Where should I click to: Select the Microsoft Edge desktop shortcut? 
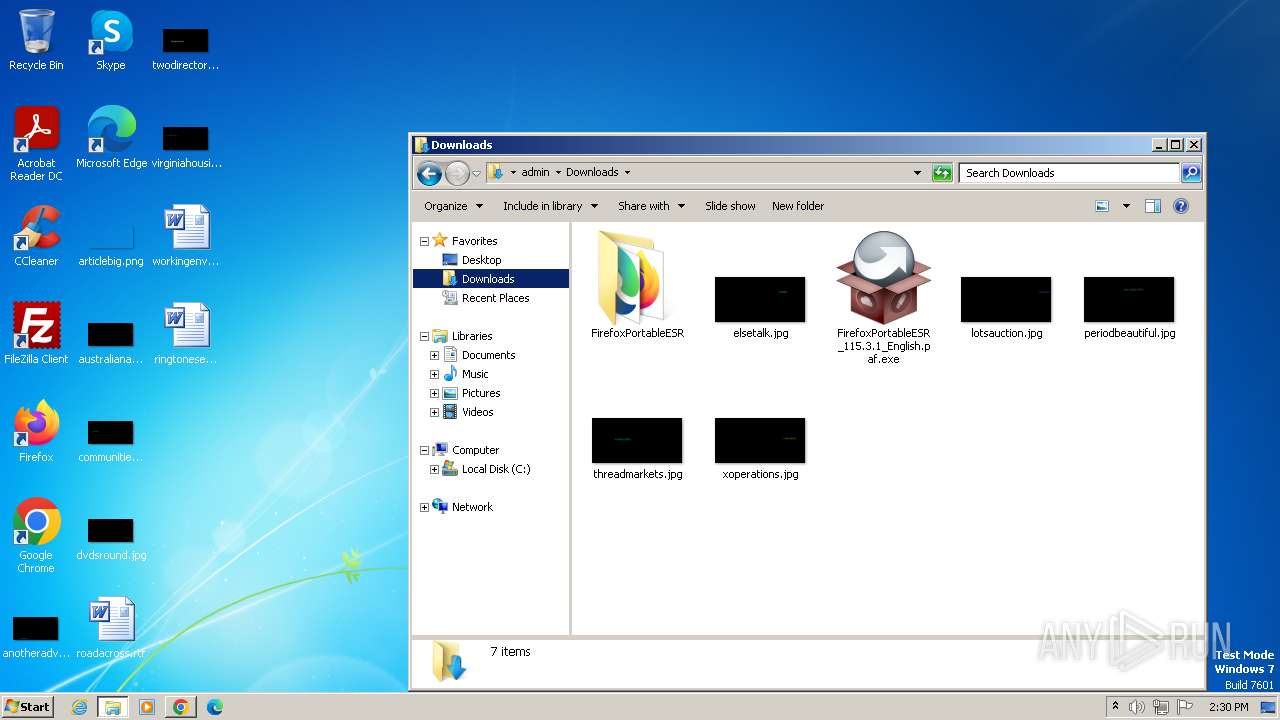[x=111, y=138]
